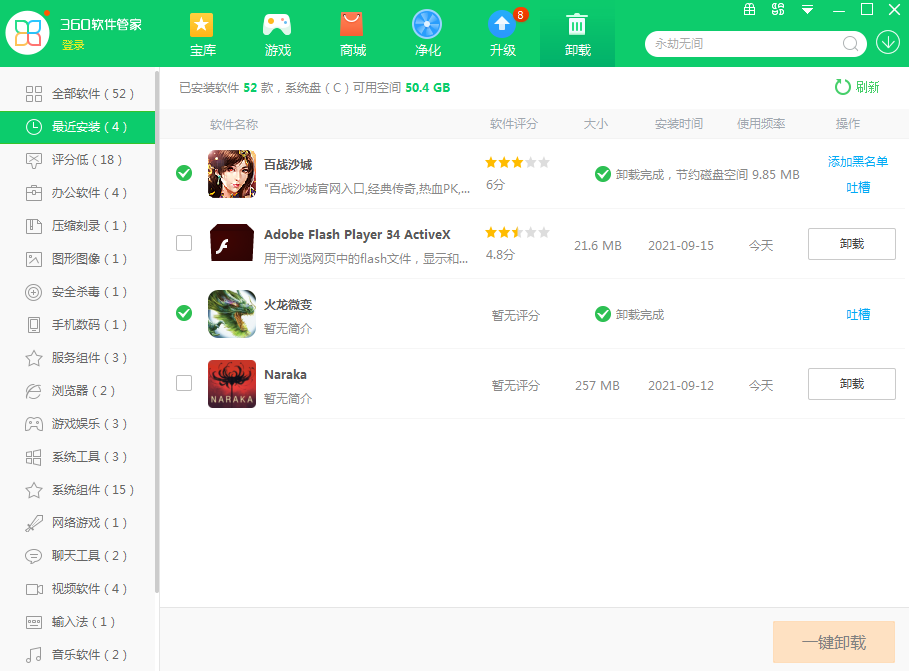Screen dimensions: 909x671
Task: Select 音乐软件 (2) category
Action: (78, 655)
